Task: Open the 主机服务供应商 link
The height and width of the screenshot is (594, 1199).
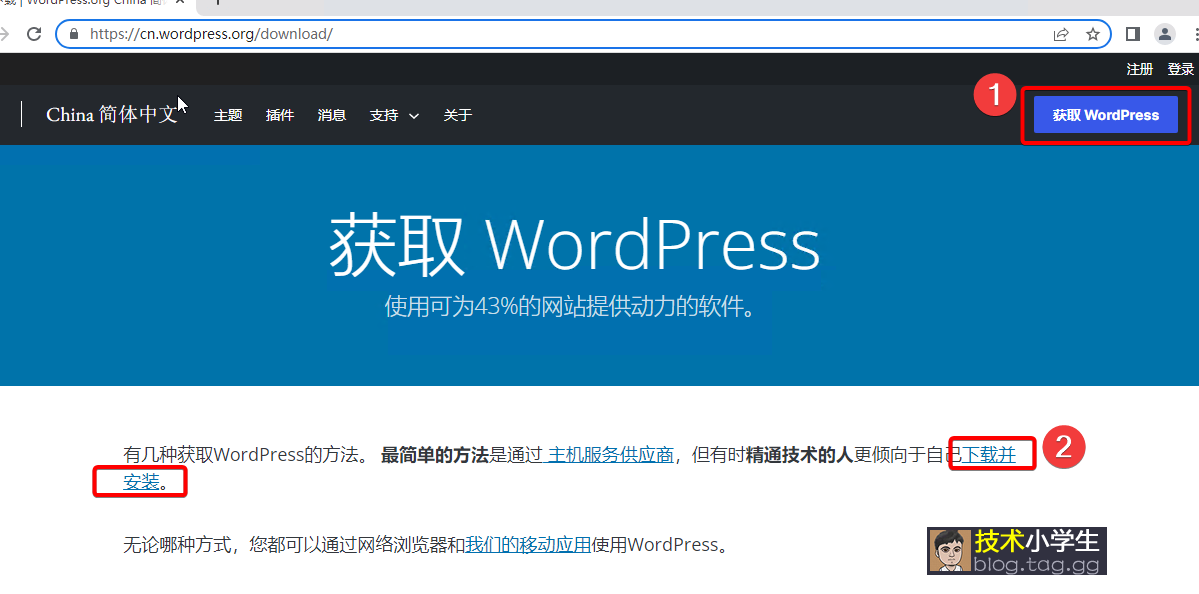Action: click(x=609, y=455)
